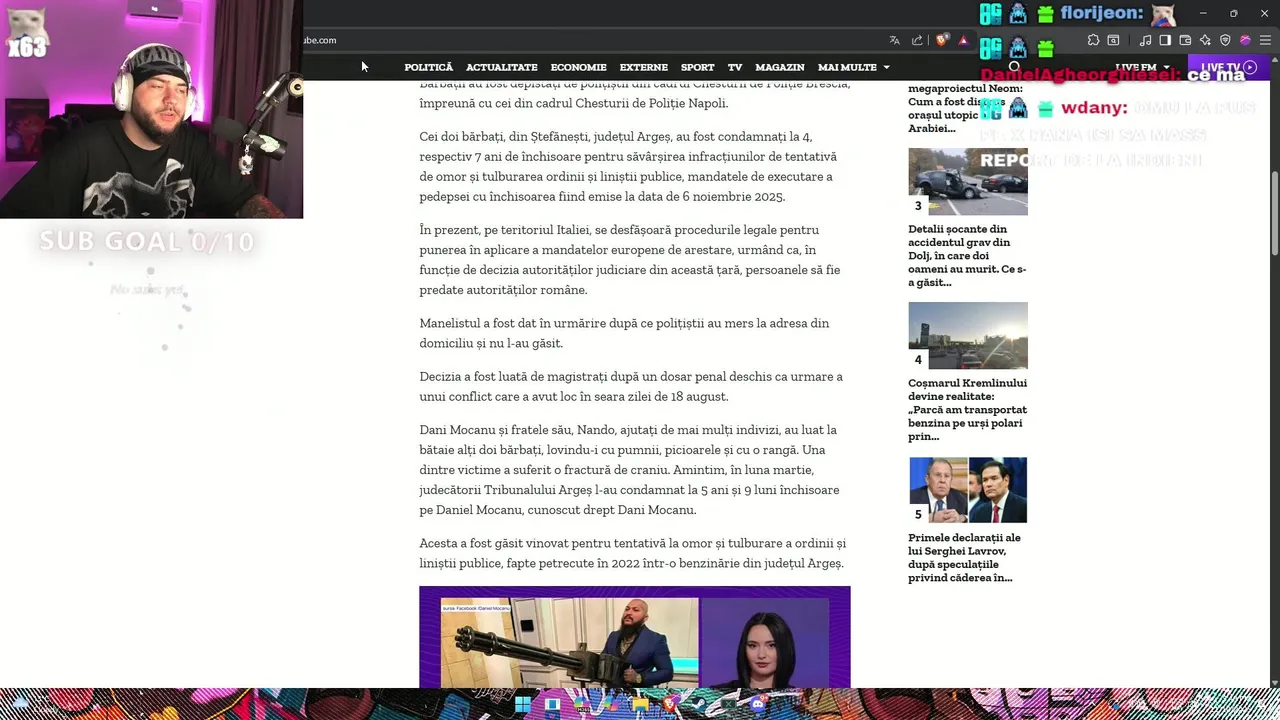Open the SPORT section
This screenshot has height=720, width=1280.
697,67
